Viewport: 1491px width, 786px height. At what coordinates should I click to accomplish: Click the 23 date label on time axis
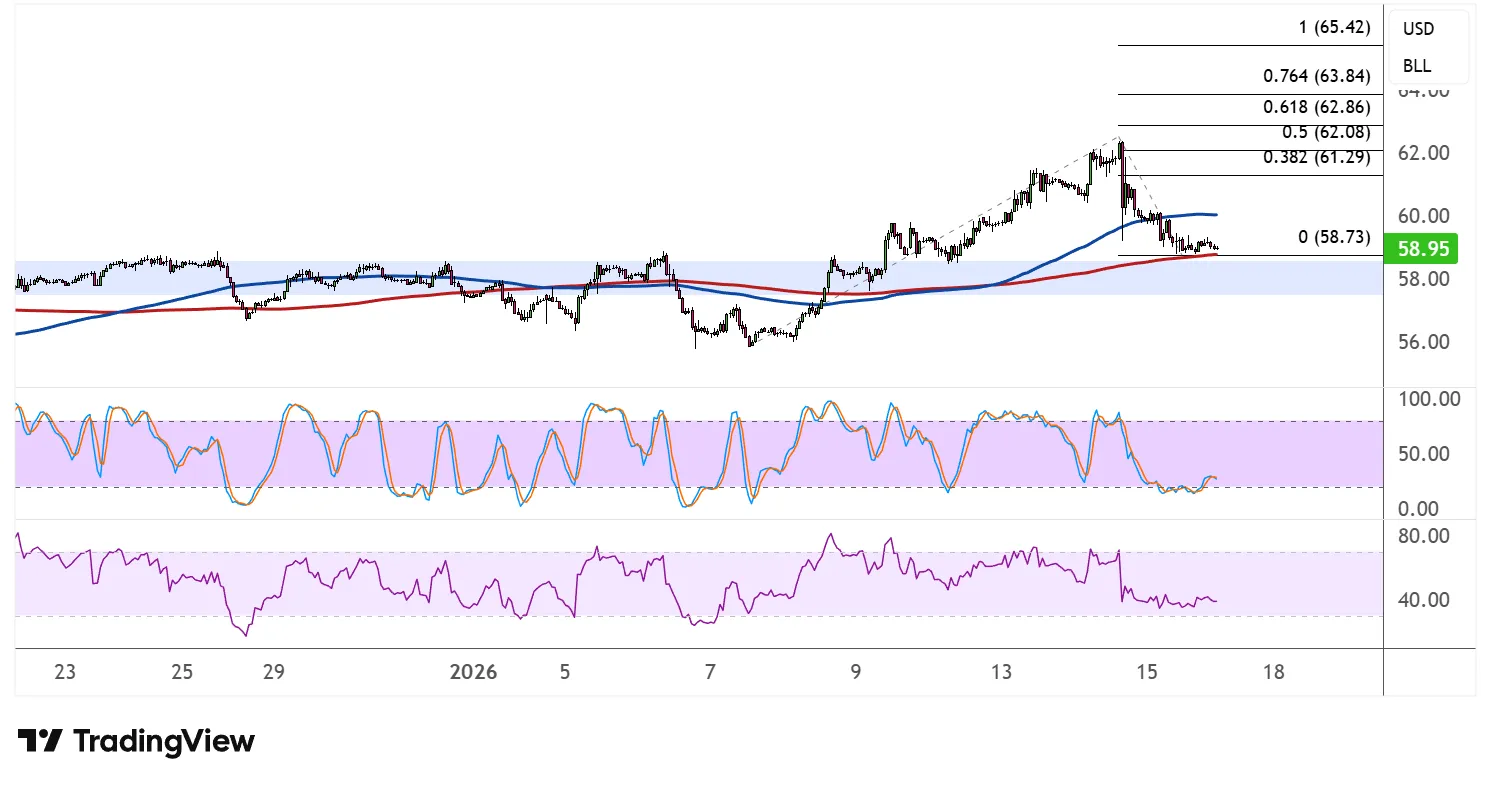(x=65, y=672)
